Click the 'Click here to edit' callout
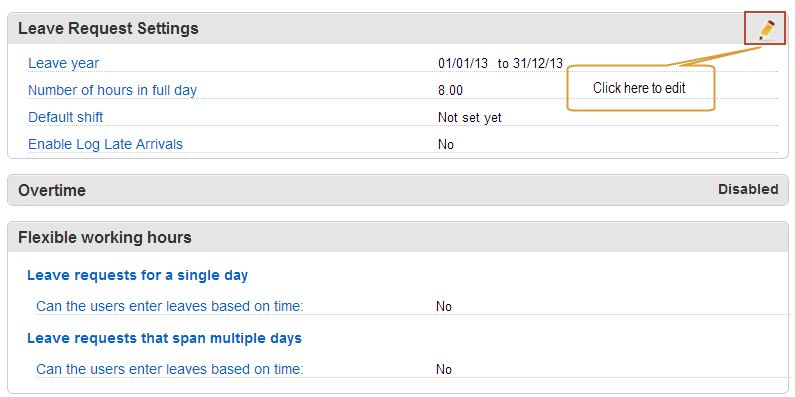Screen dimensions: 795x397 coord(640,88)
